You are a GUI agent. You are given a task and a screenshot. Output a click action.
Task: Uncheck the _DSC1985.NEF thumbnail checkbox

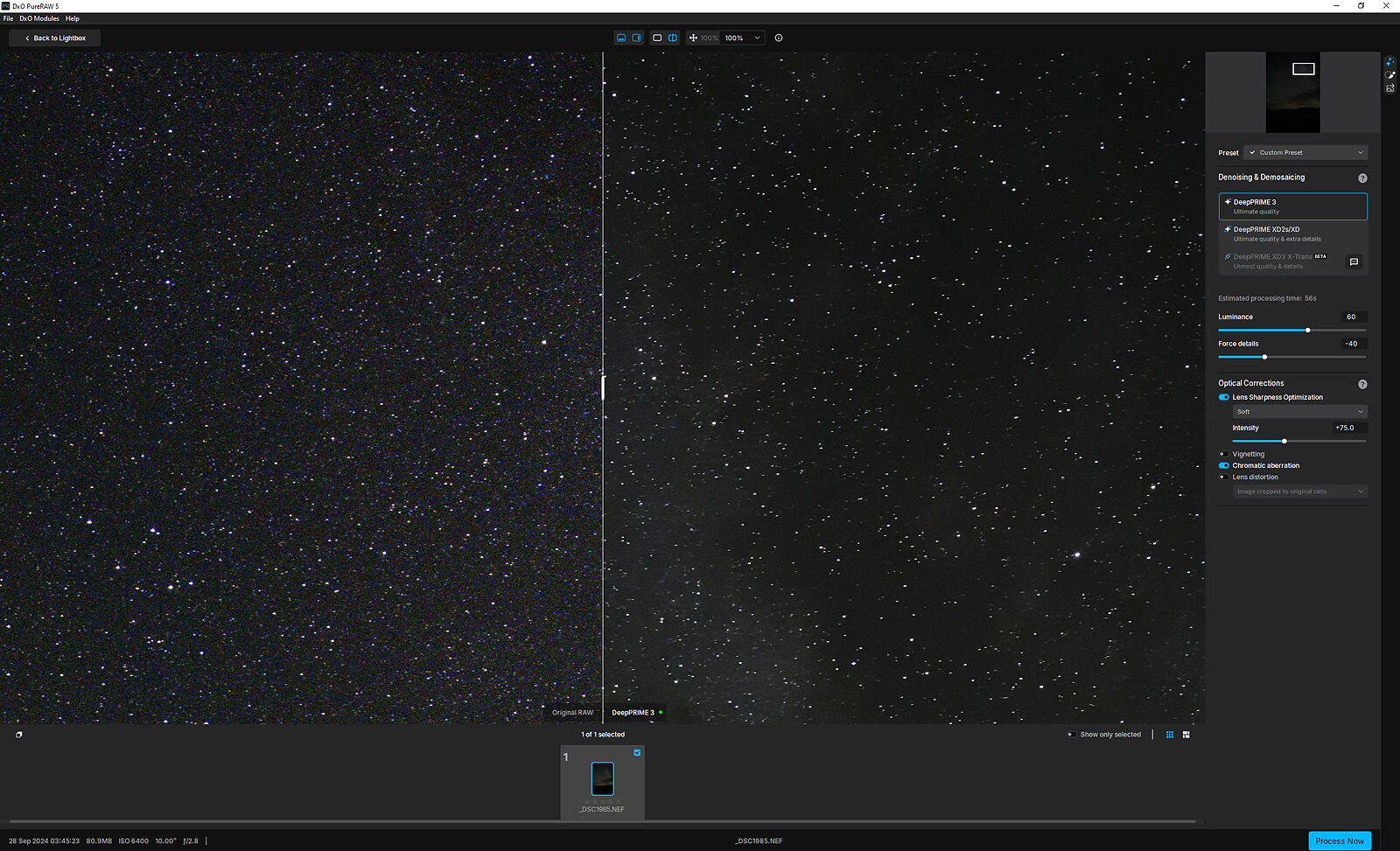[x=637, y=752]
